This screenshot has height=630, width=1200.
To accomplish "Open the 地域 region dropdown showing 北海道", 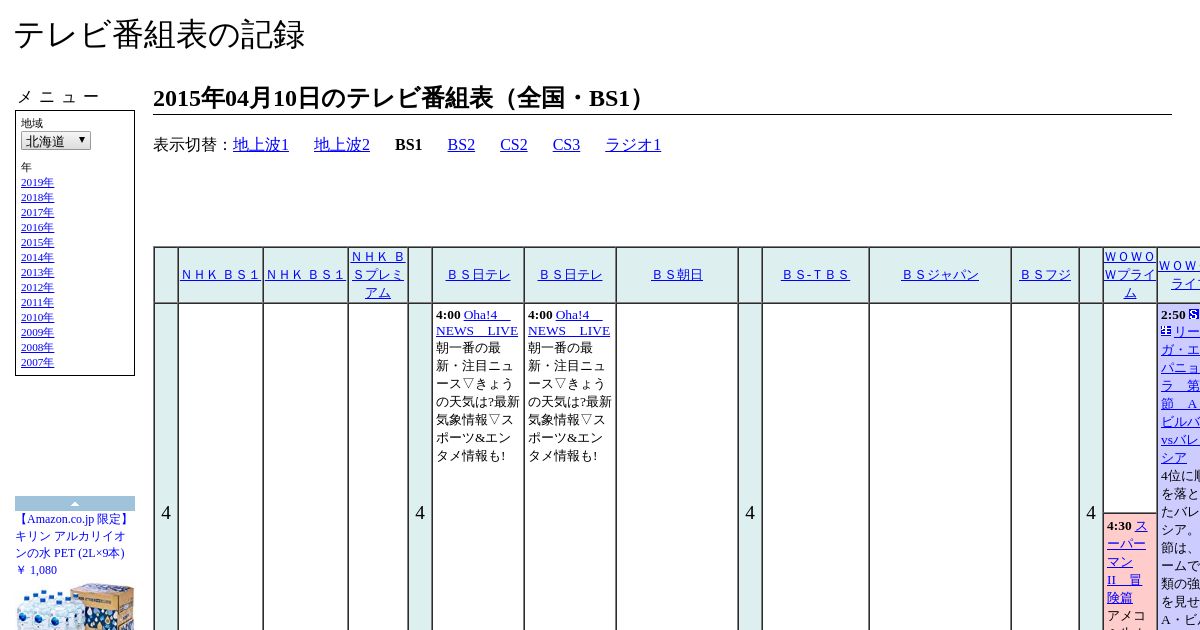I will click(56, 141).
